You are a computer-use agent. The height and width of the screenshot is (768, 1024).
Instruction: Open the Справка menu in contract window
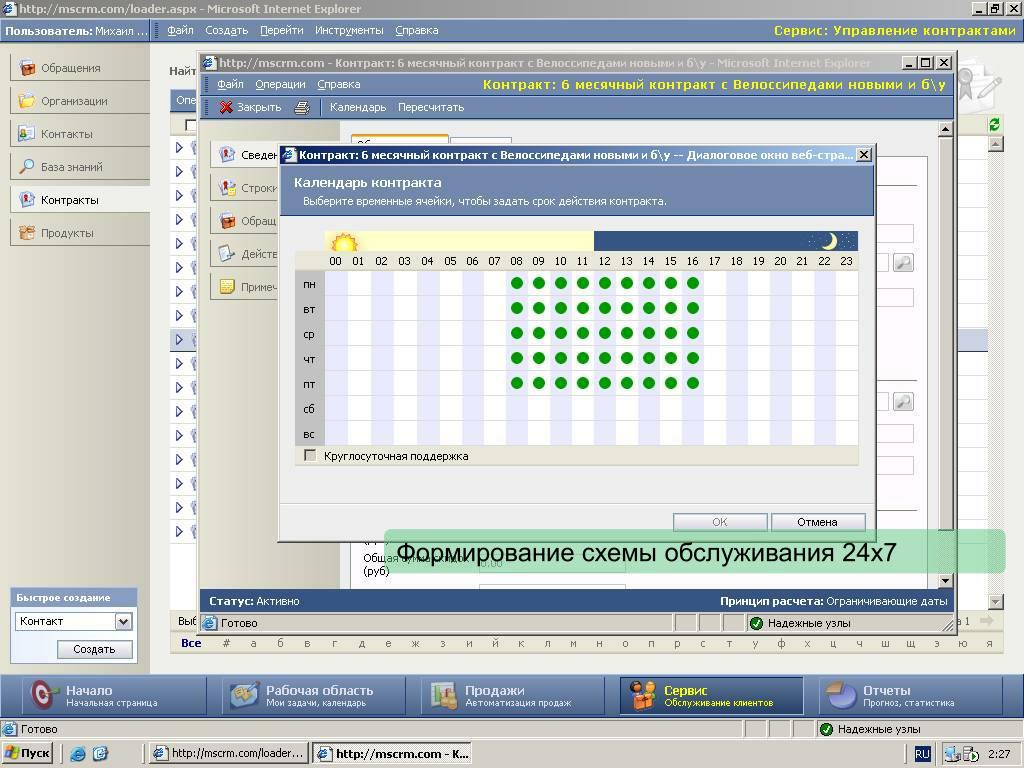coord(339,84)
